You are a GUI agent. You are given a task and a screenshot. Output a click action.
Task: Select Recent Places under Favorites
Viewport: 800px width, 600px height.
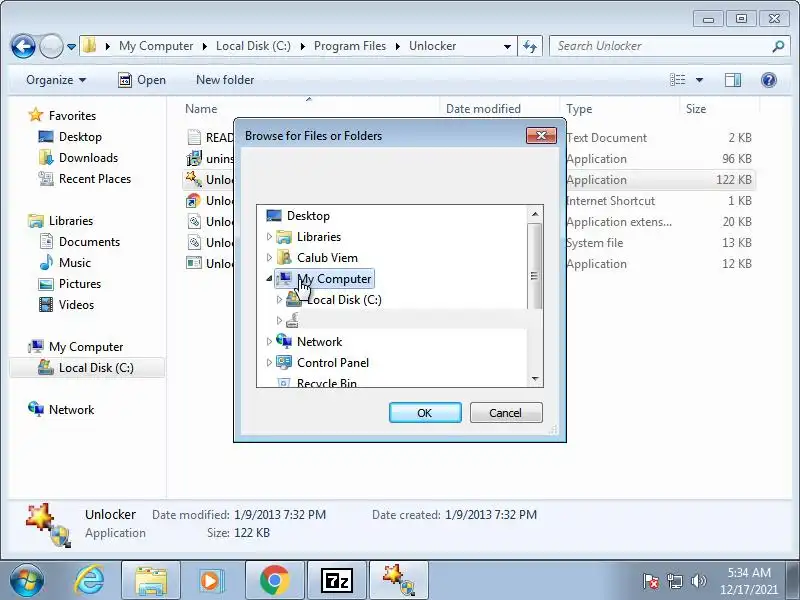(x=95, y=179)
